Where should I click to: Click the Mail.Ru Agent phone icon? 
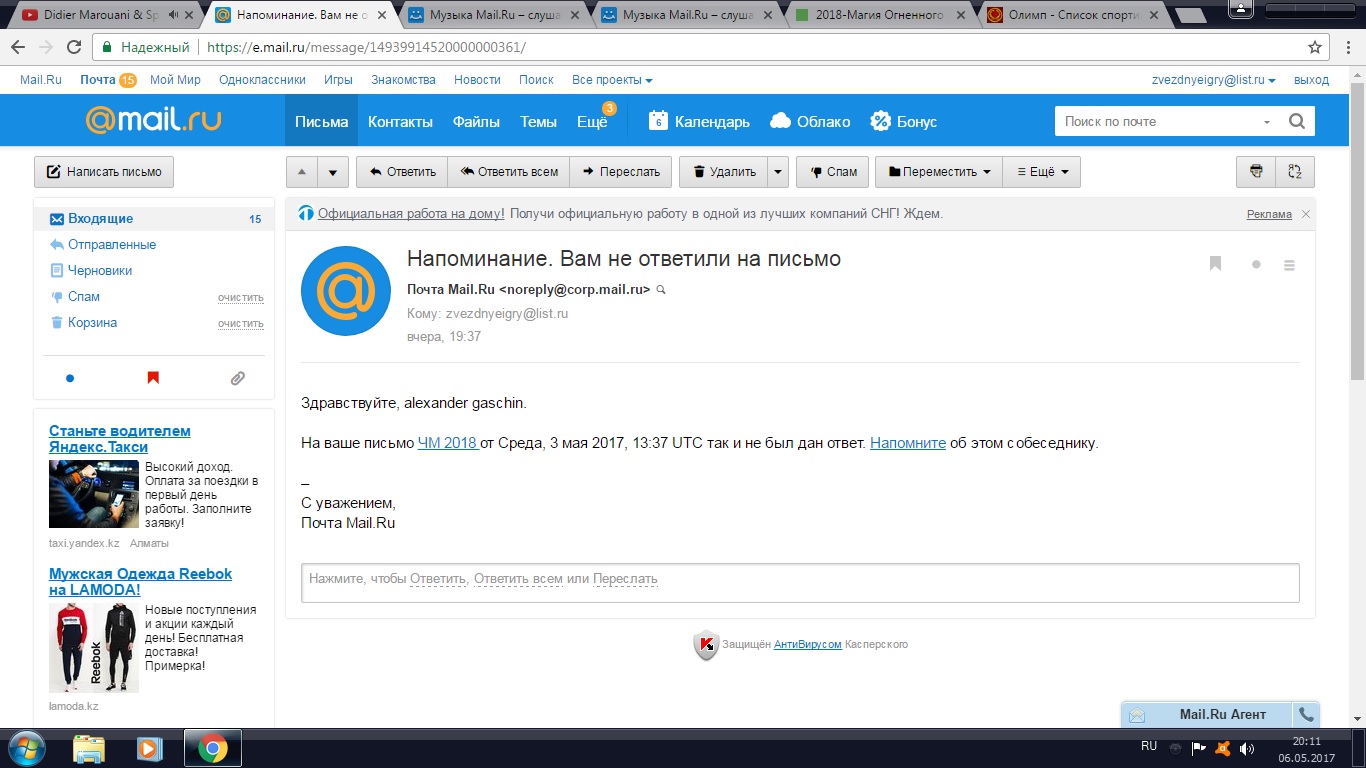coord(1305,714)
